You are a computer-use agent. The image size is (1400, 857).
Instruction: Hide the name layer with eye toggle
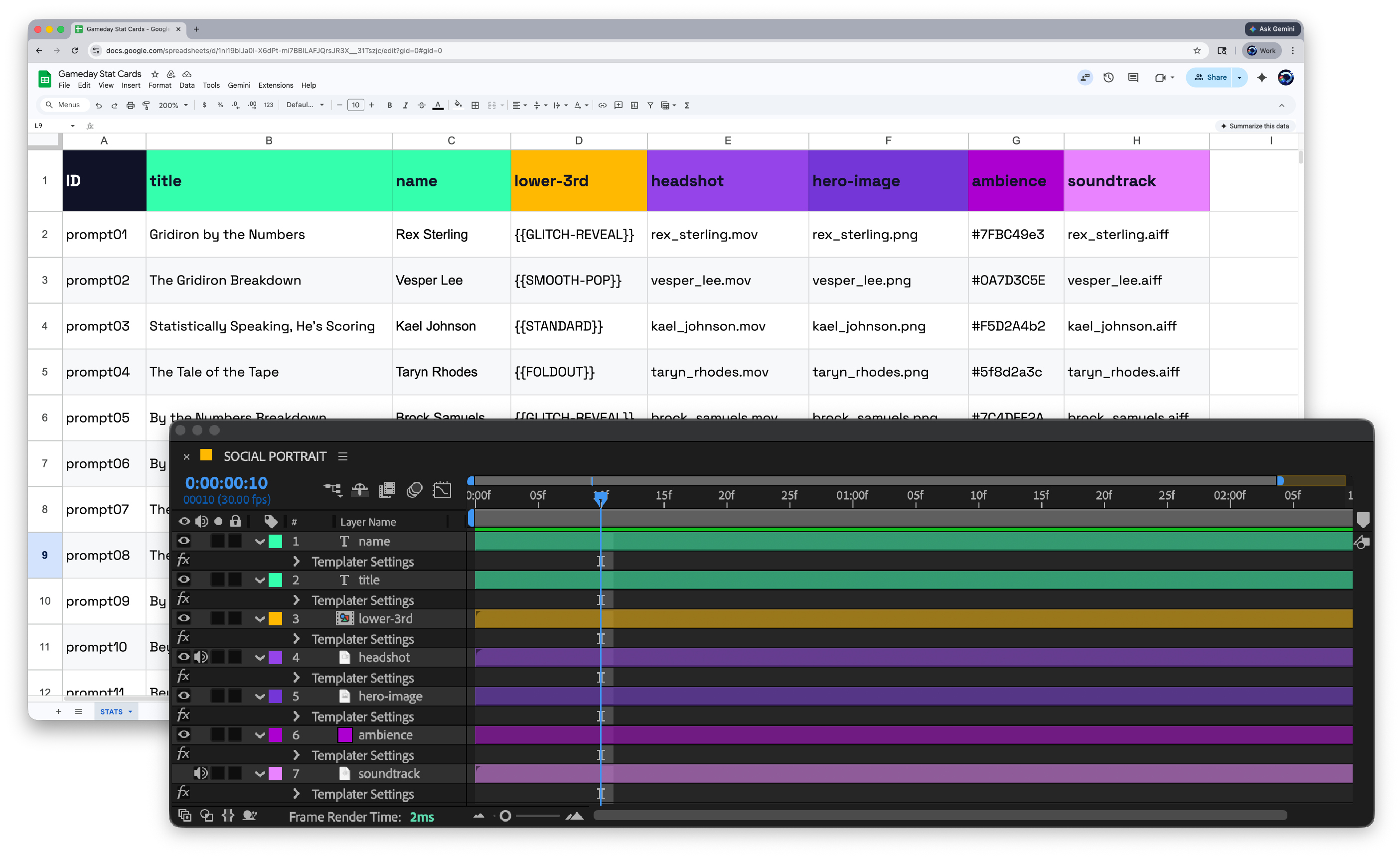[x=183, y=541]
